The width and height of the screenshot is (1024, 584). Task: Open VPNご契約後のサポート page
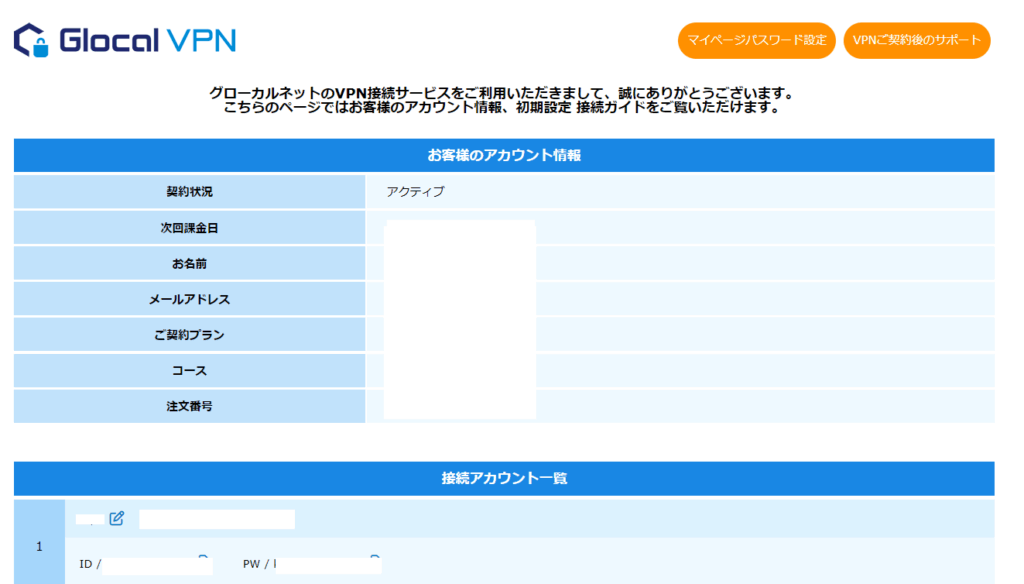click(x=916, y=41)
